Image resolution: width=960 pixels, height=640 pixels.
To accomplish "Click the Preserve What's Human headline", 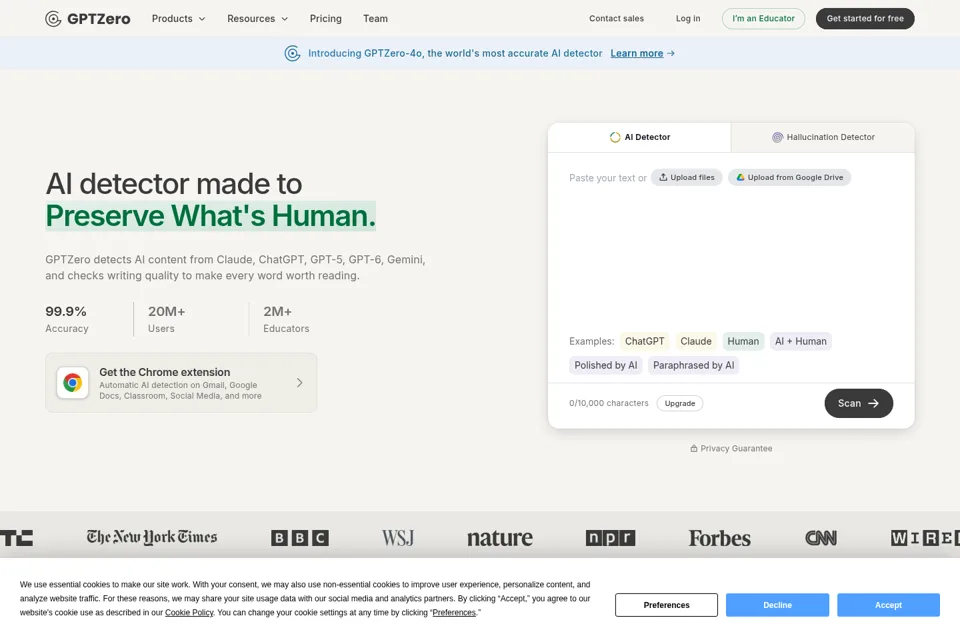I will point(211,216).
